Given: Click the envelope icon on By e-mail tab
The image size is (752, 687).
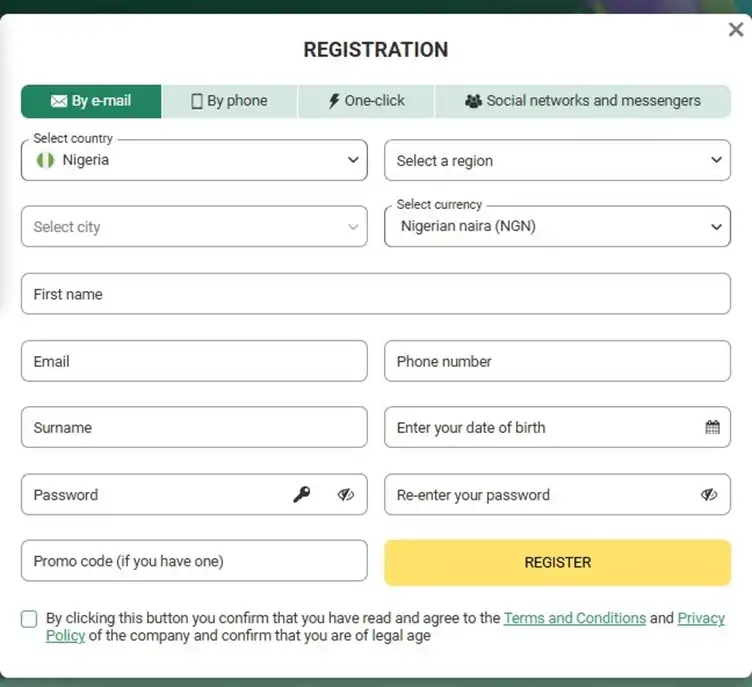Looking at the screenshot, I should pyautogui.click(x=59, y=101).
